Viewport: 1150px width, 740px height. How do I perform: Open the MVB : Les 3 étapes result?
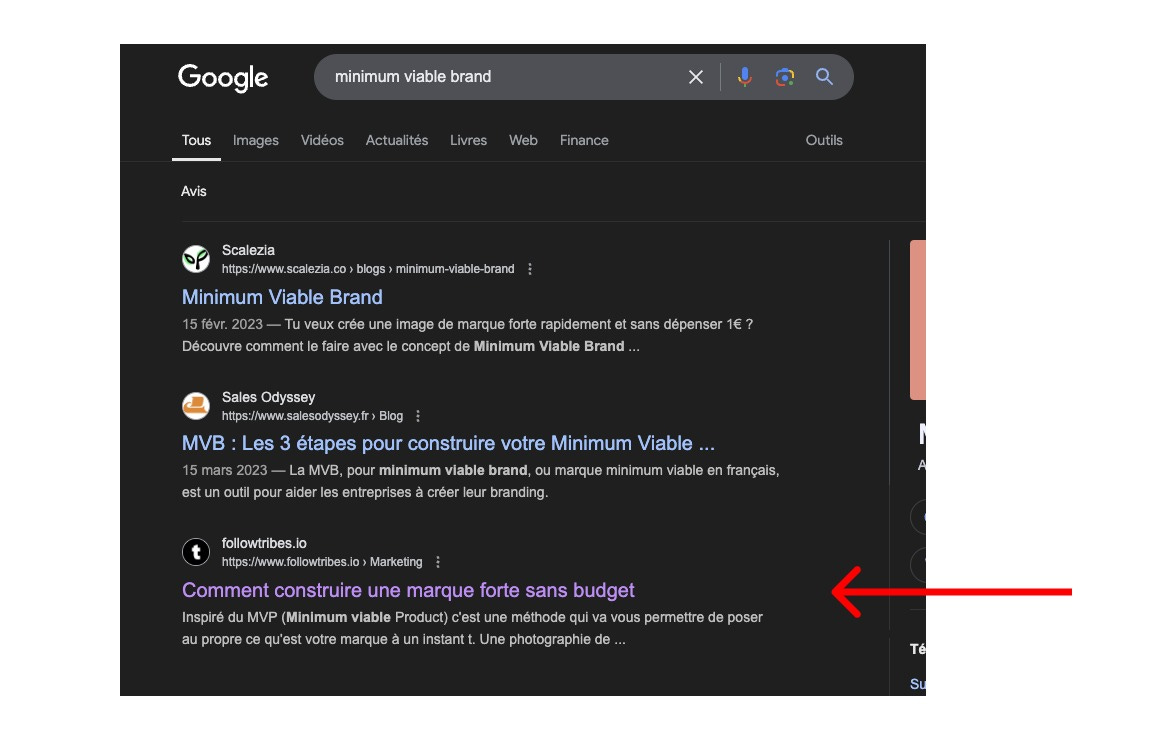pyautogui.click(x=448, y=444)
